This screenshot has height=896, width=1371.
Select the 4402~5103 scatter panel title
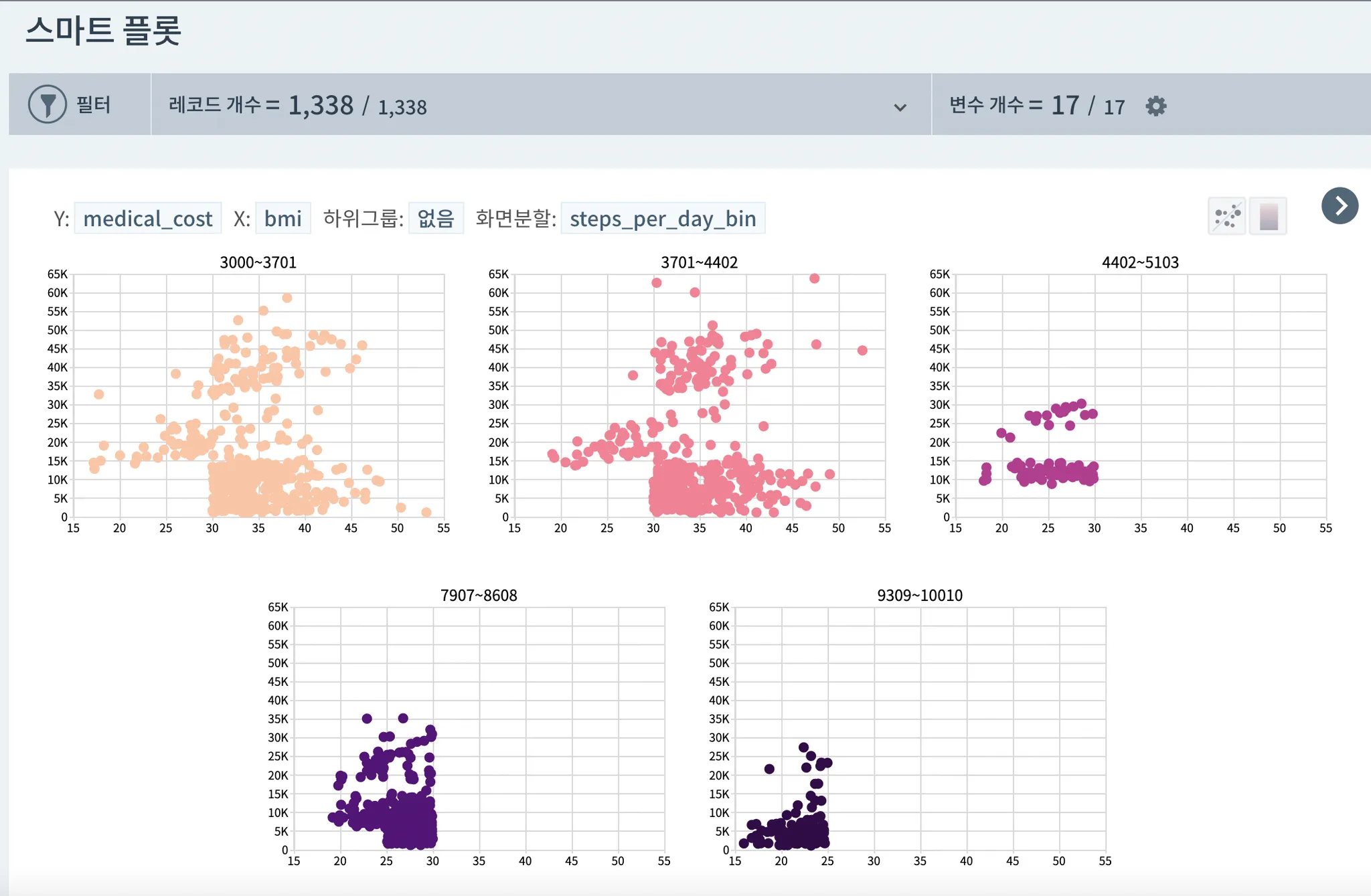(1140, 262)
